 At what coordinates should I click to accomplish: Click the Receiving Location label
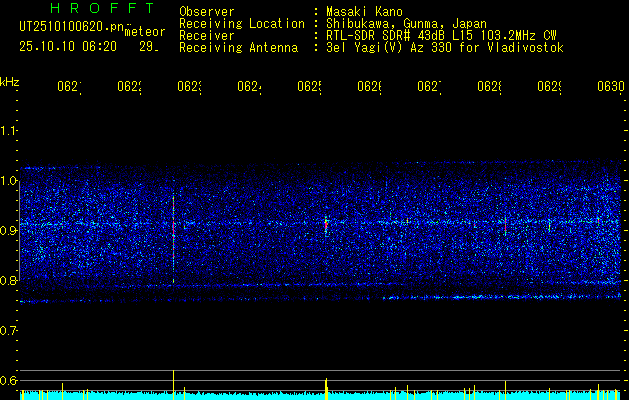click(242, 24)
